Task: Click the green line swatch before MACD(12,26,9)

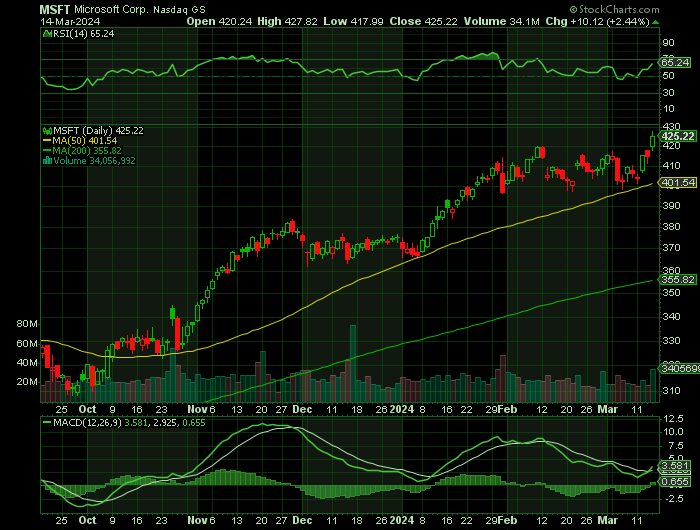Action: 47,422
